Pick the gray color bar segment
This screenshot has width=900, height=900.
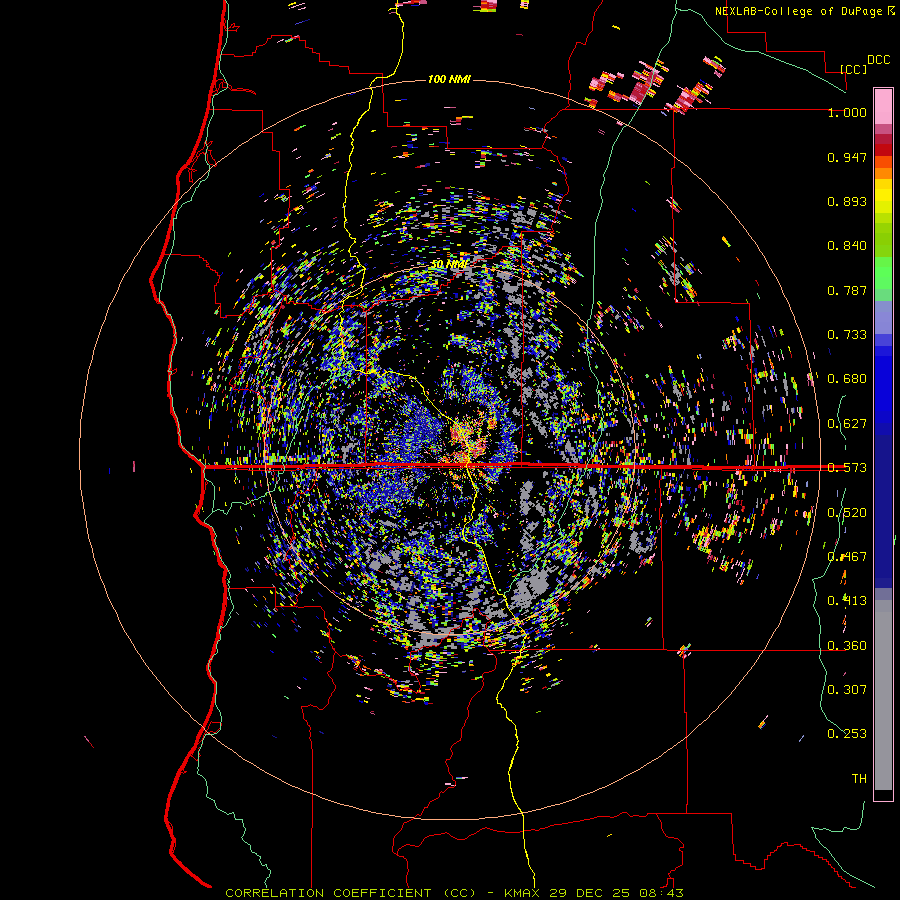point(883,695)
